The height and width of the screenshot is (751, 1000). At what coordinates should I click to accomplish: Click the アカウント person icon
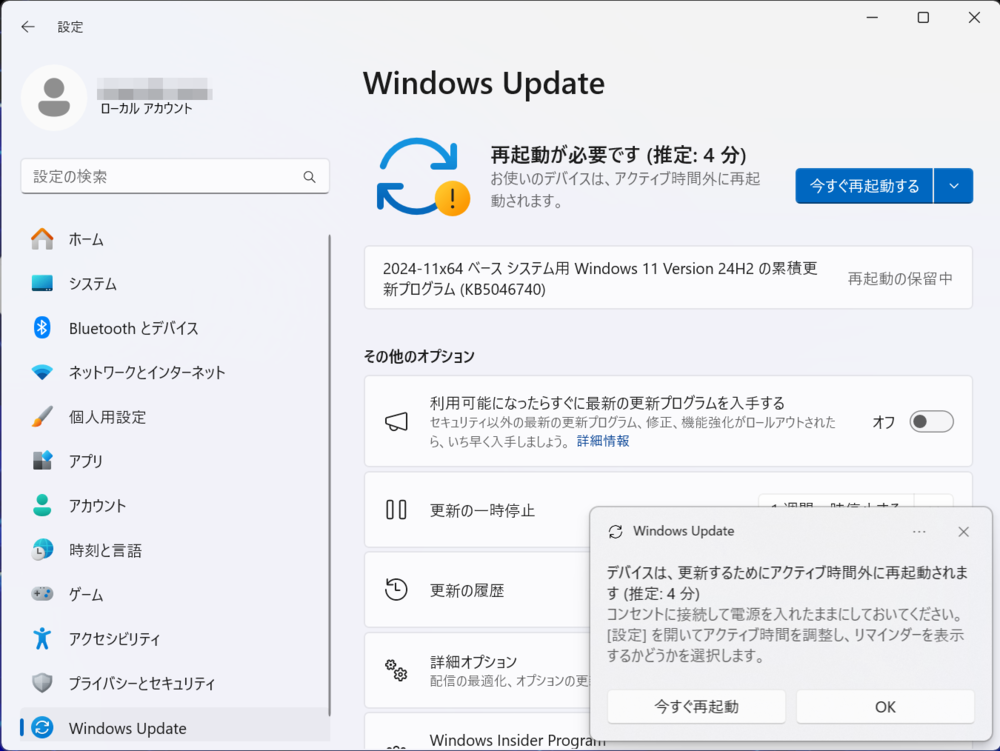(42, 505)
